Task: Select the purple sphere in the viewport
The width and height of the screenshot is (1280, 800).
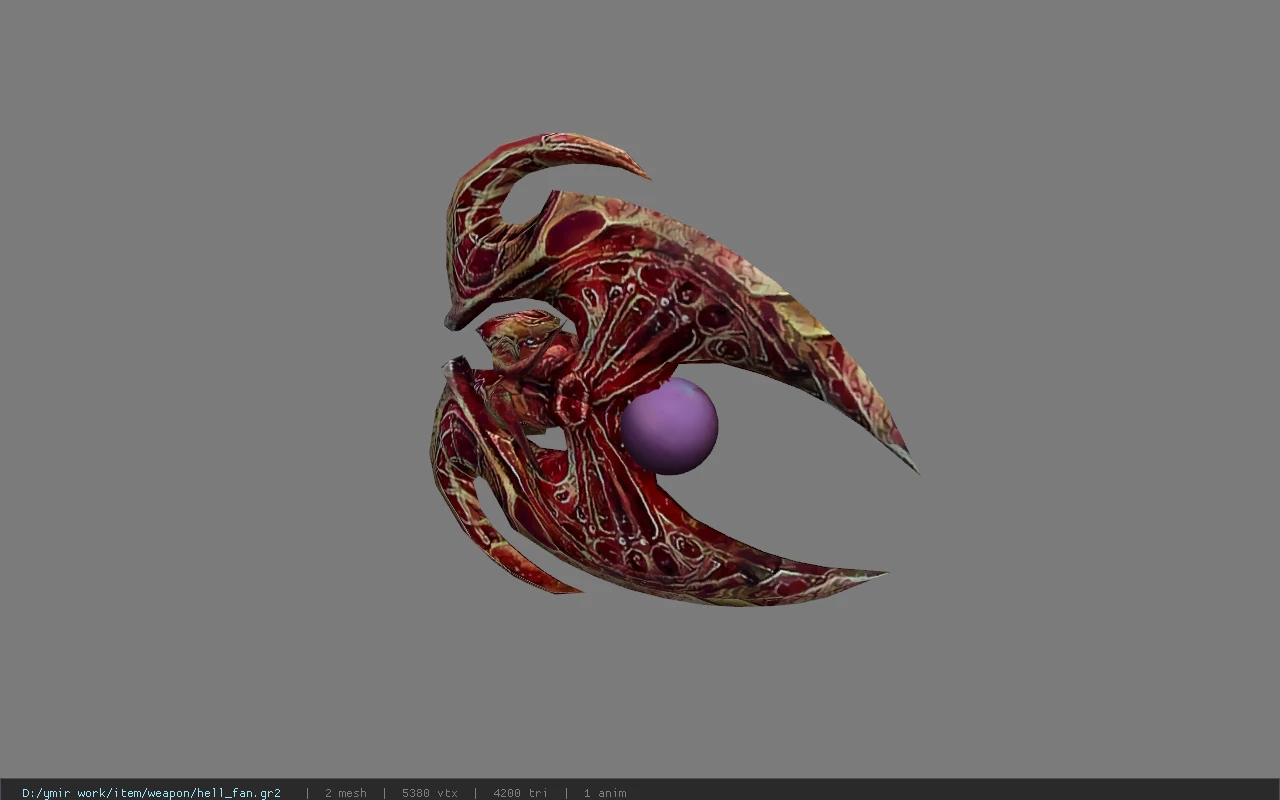Action: (669, 426)
